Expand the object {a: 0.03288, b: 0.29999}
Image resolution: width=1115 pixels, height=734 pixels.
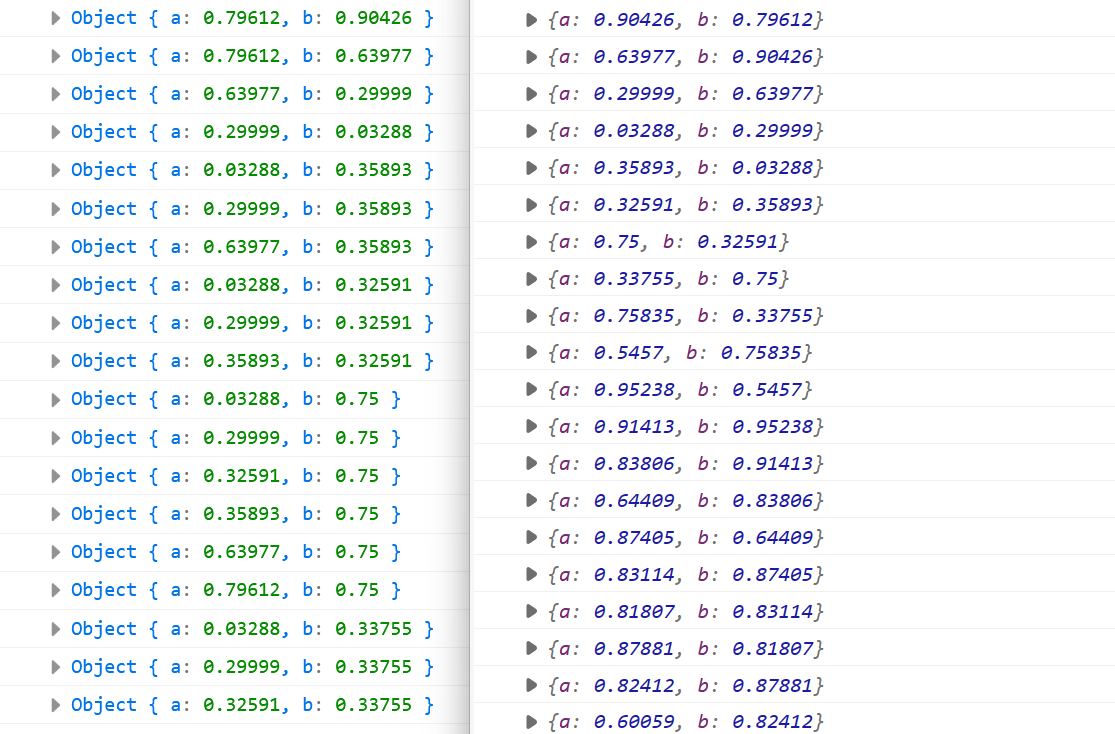click(532, 131)
